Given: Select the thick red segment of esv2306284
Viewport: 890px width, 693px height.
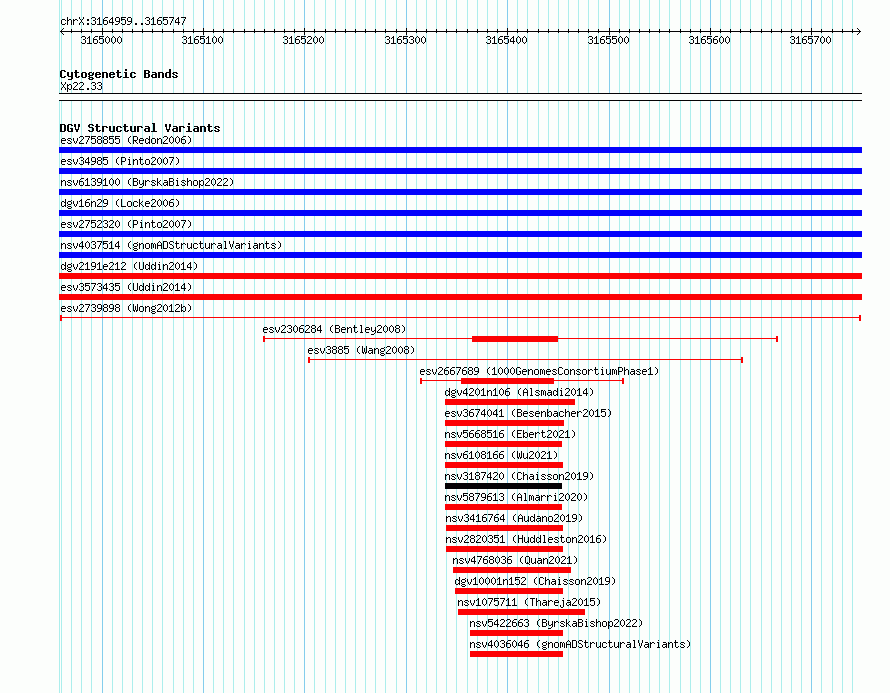Looking at the screenshot, I should pyautogui.click(x=515, y=339).
